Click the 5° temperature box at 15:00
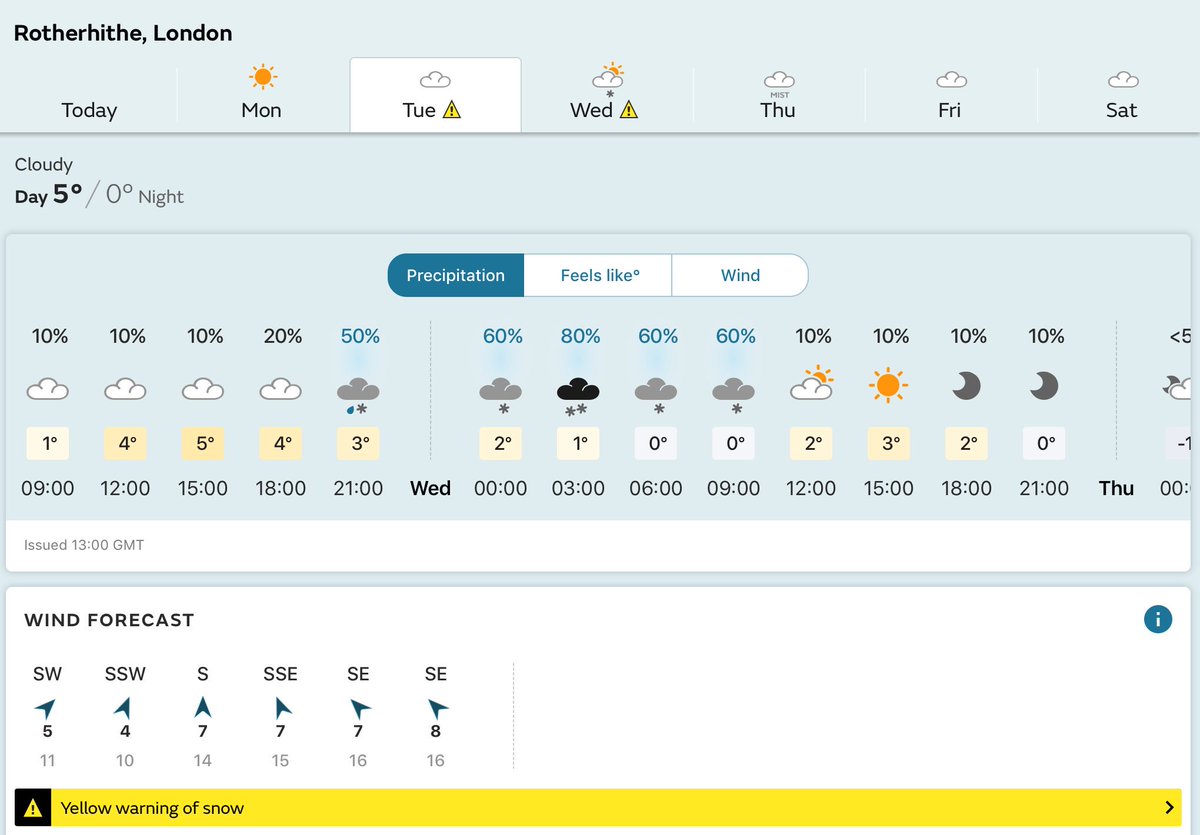 tap(205, 443)
